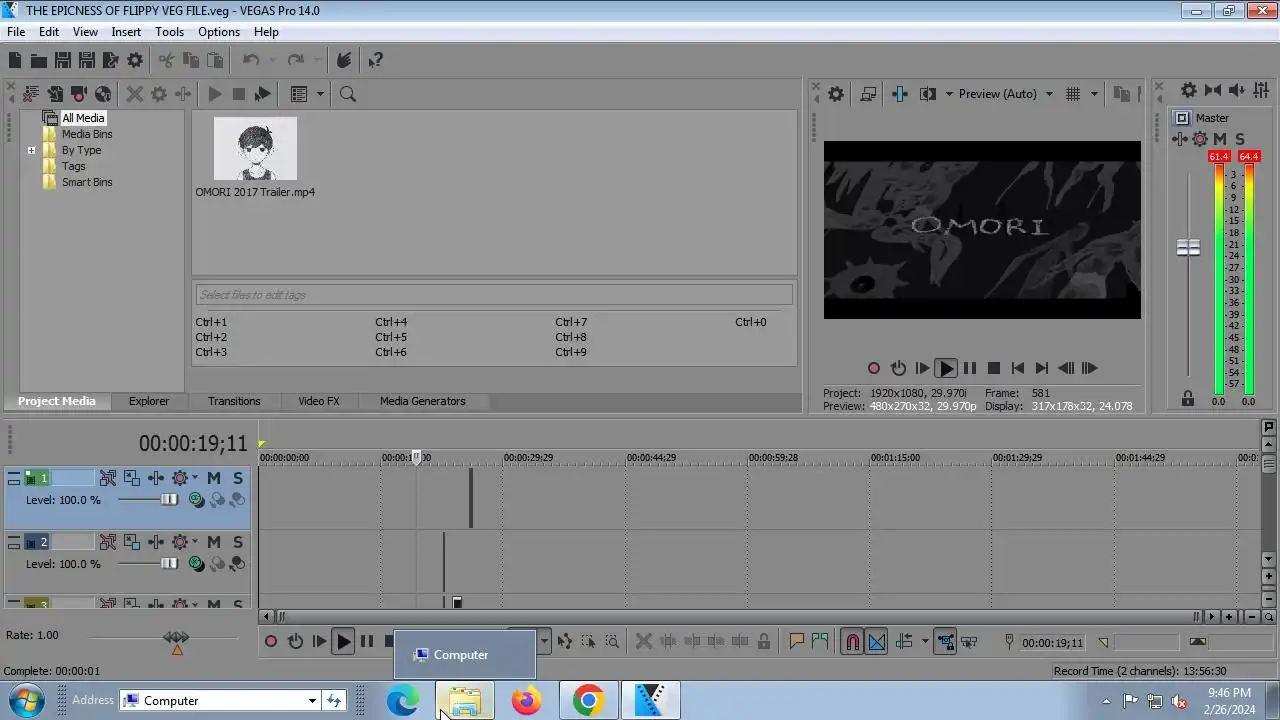Toggle Enable Snapping magnet icon
The height and width of the screenshot is (720, 1280).
tap(852, 642)
